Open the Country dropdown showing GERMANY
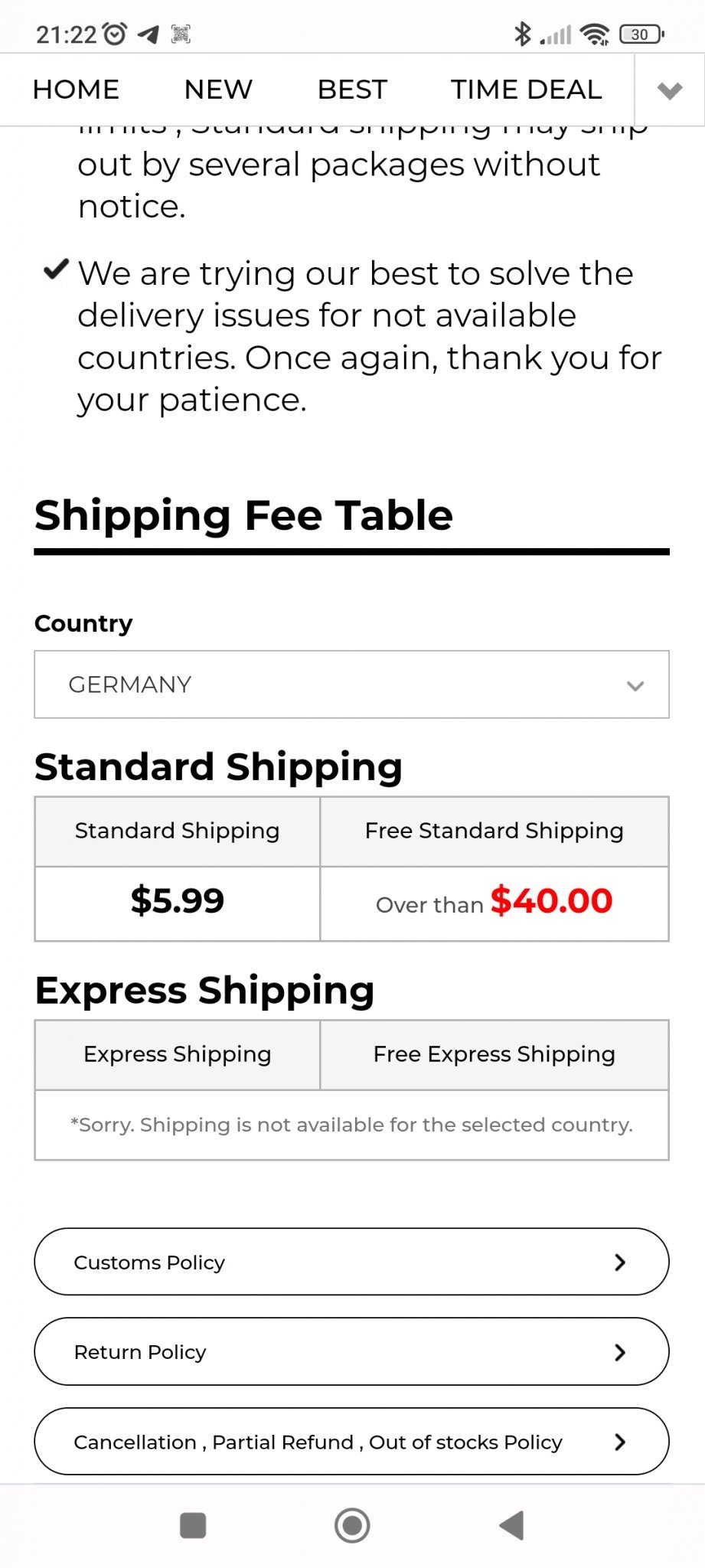The height and width of the screenshot is (1568, 705). point(351,684)
